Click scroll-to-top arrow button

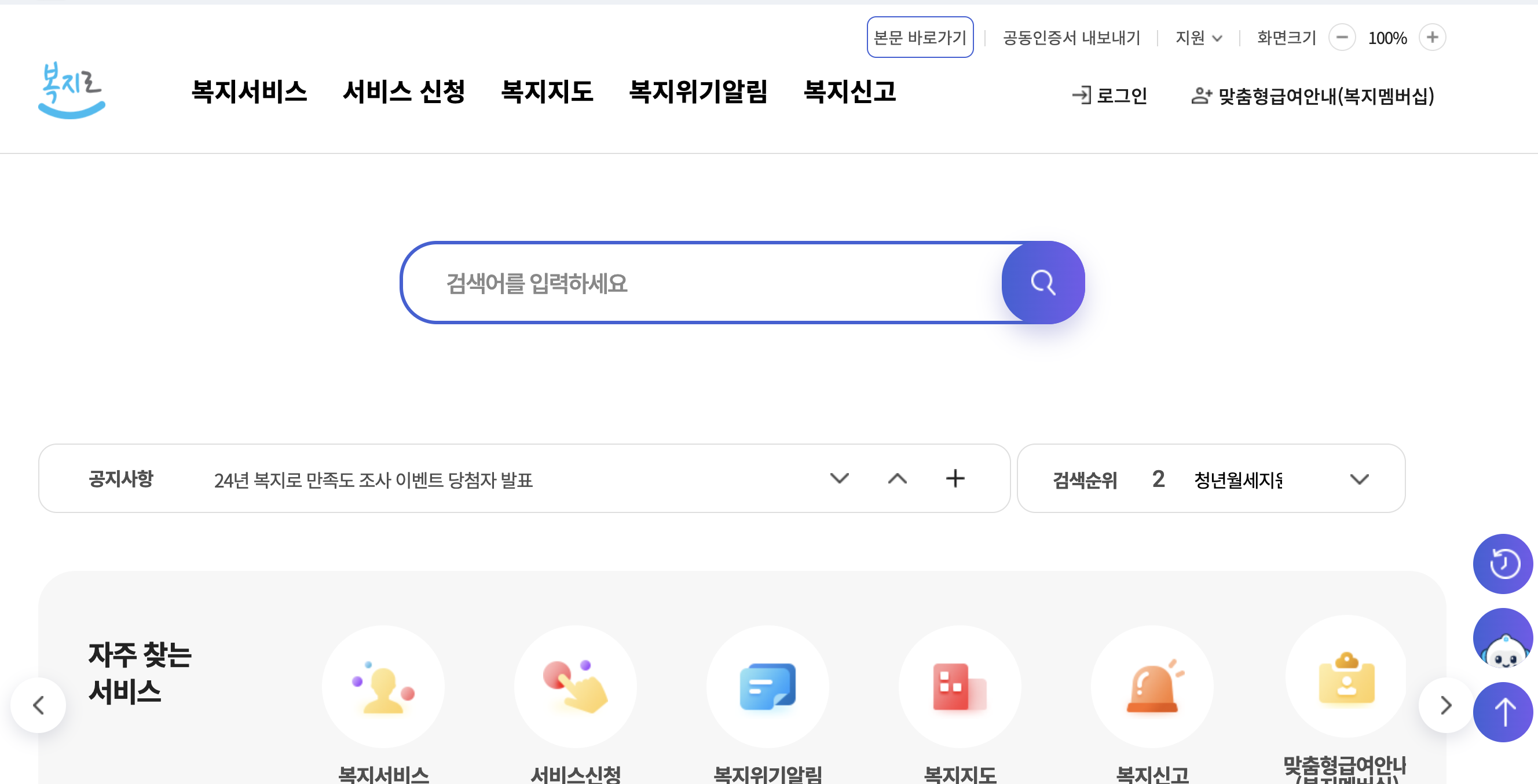tap(1502, 712)
